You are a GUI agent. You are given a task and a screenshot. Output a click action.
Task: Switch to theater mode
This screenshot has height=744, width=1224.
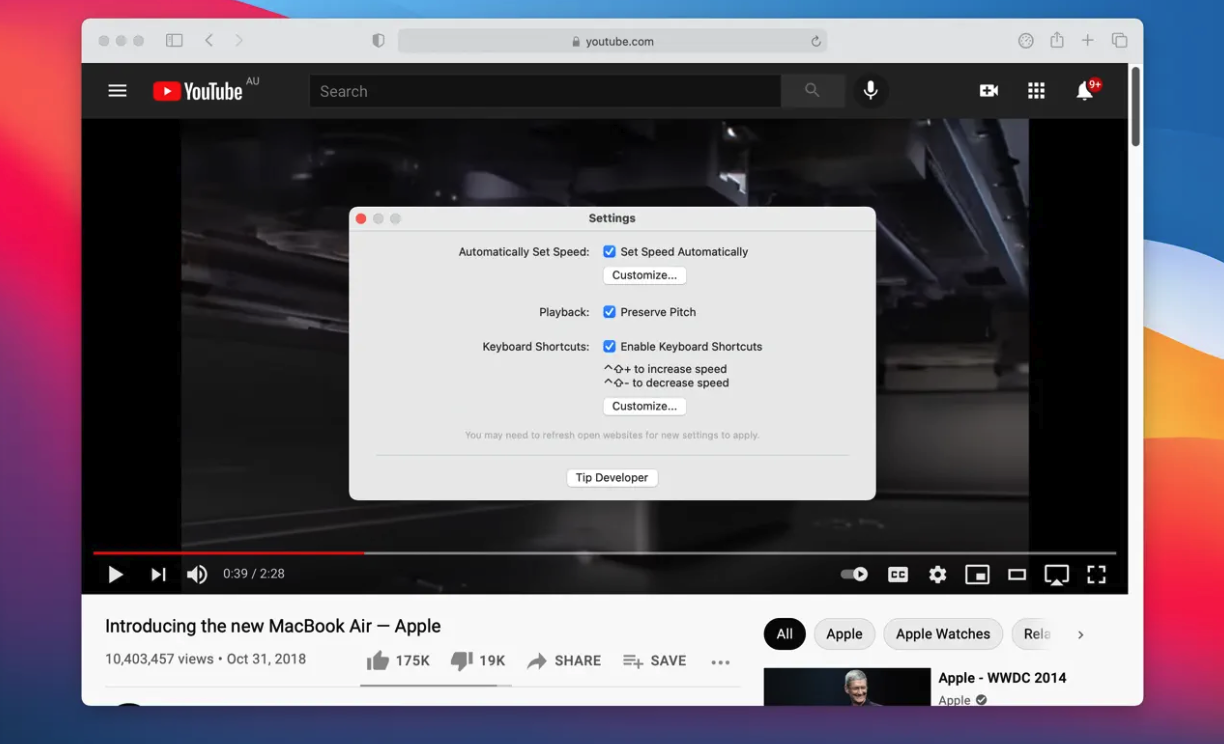(x=1017, y=574)
